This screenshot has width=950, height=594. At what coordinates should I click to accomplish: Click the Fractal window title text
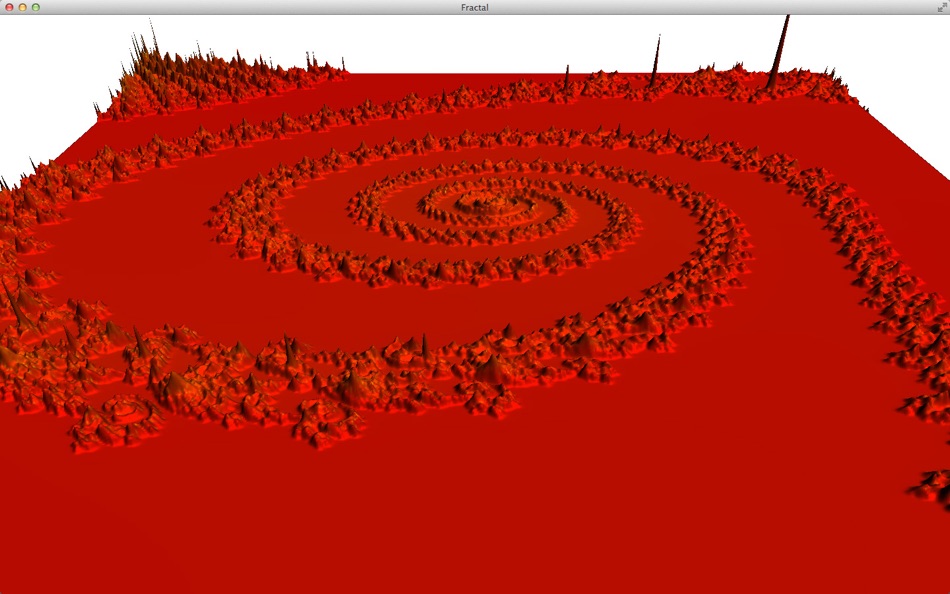click(475, 7)
